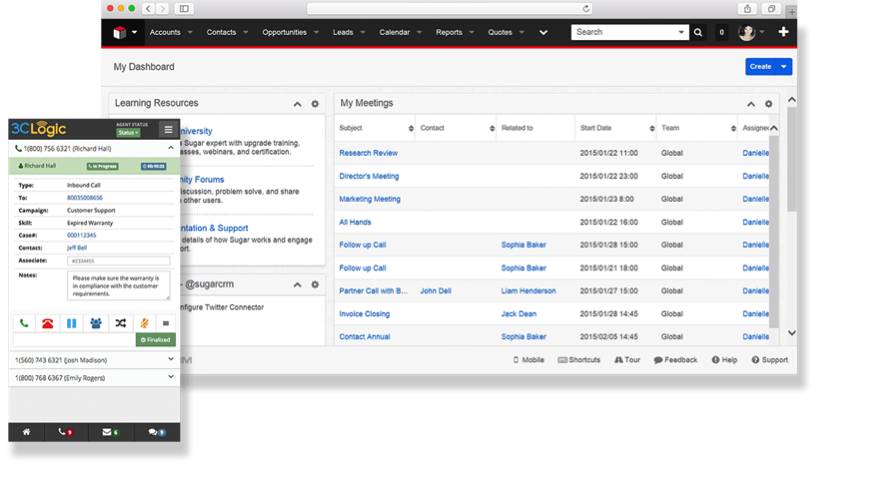This screenshot has height=495, width=870.
Task: Click inside the Search input field
Action: [x=624, y=32]
